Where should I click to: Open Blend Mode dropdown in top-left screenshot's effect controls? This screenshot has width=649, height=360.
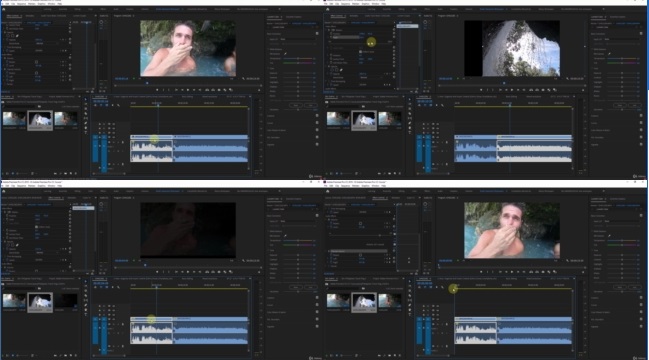(x=47, y=43)
